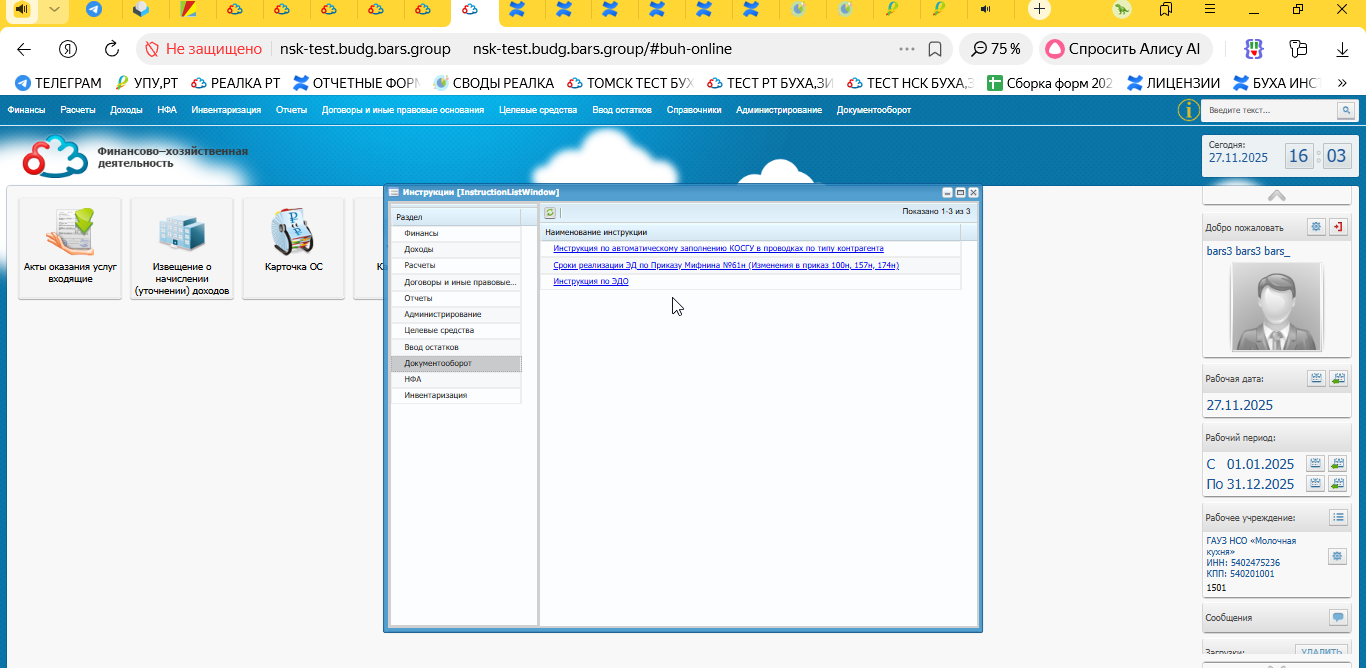Click the red logout icon
This screenshot has height=668, width=1366.
1338,227
